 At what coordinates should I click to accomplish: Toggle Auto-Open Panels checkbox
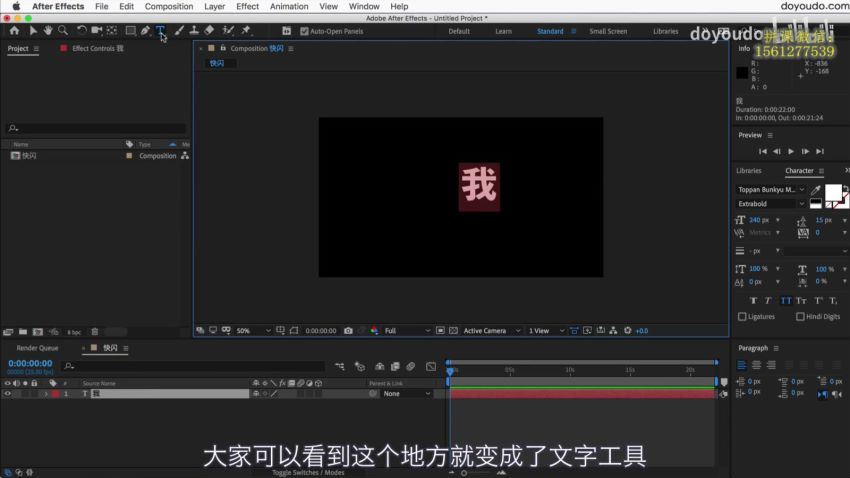(x=304, y=31)
